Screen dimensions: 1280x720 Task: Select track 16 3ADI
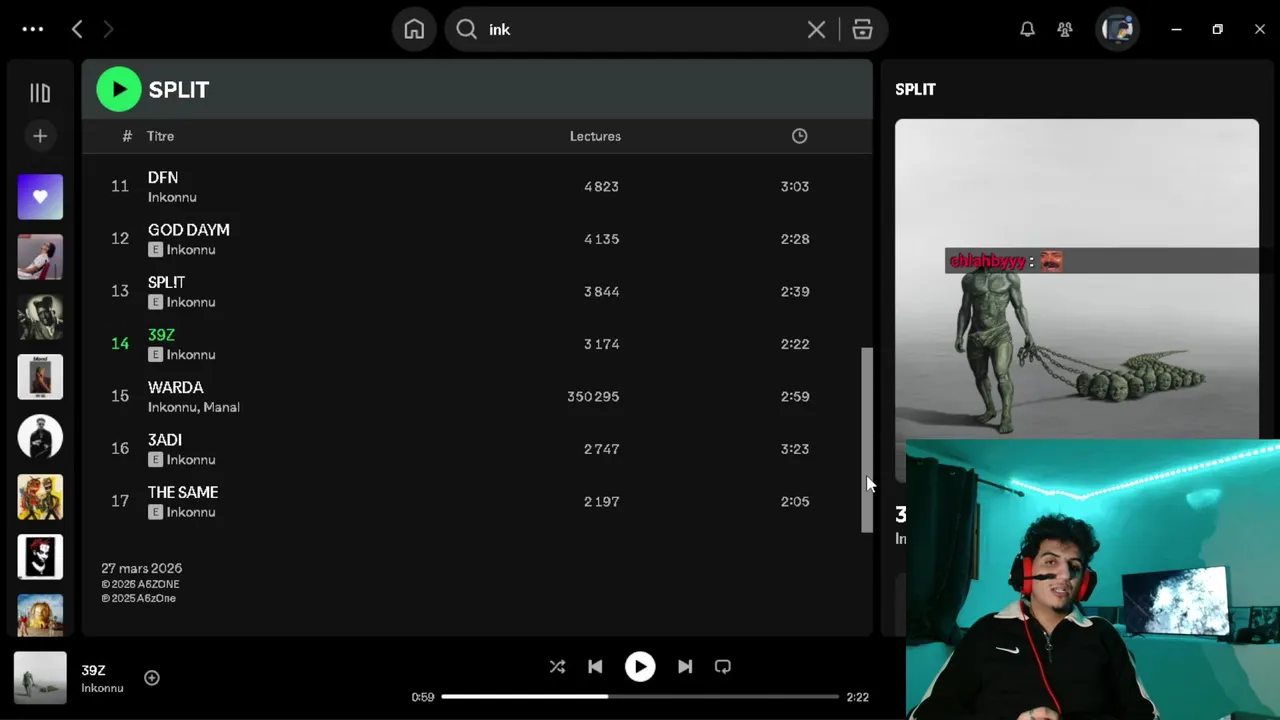coord(477,449)
